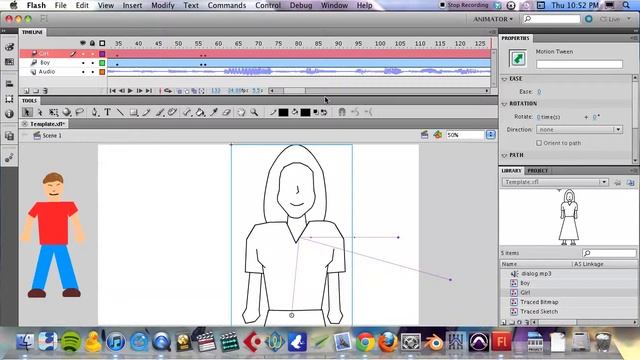Select the Pen tool

pyautogui.click(x=95, y=112)
